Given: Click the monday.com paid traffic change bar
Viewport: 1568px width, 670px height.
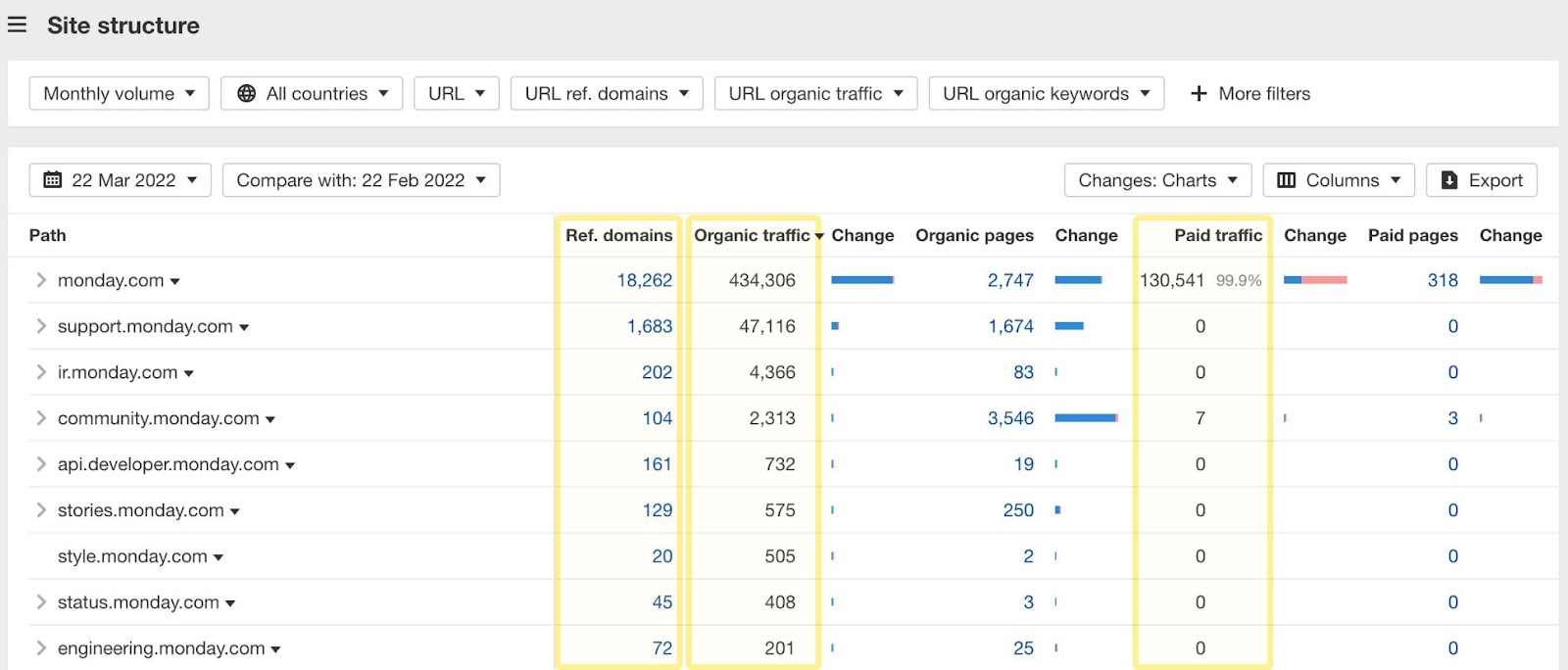Looking at the screenshot, I should [x=1315, y=280].
